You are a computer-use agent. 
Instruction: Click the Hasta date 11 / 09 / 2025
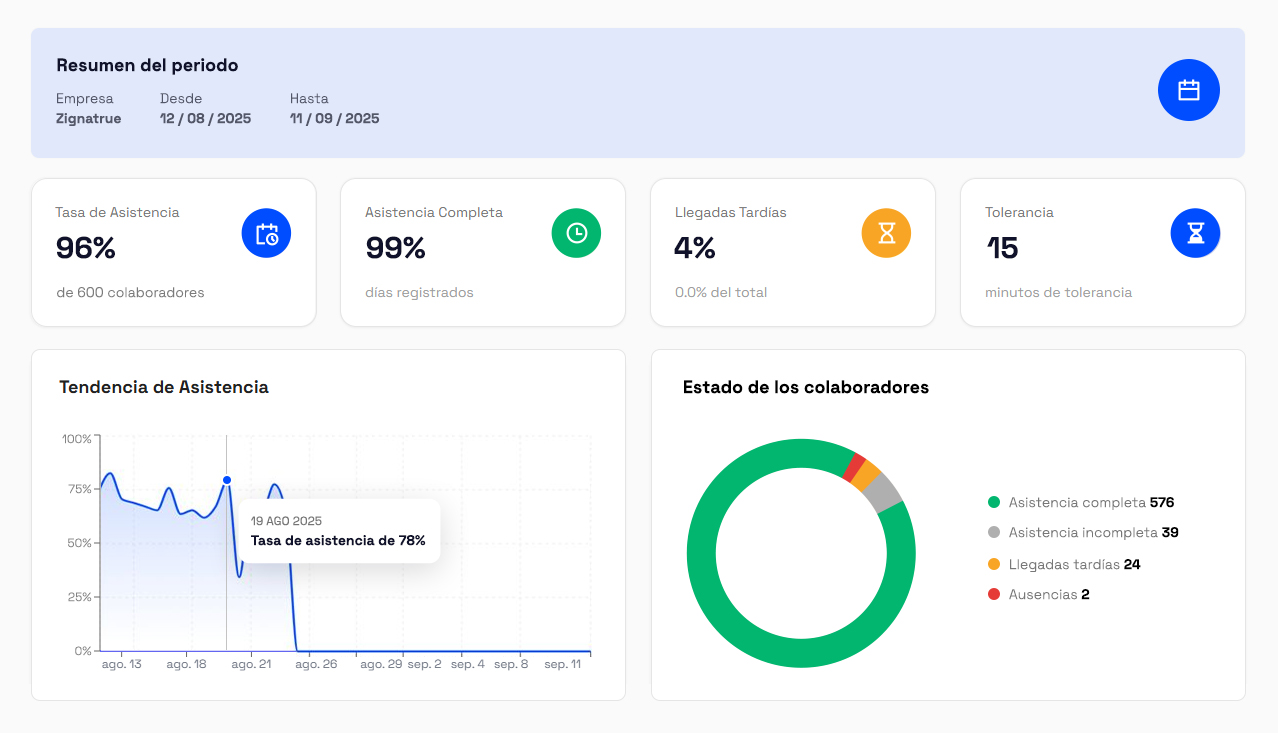pos(334,118)
